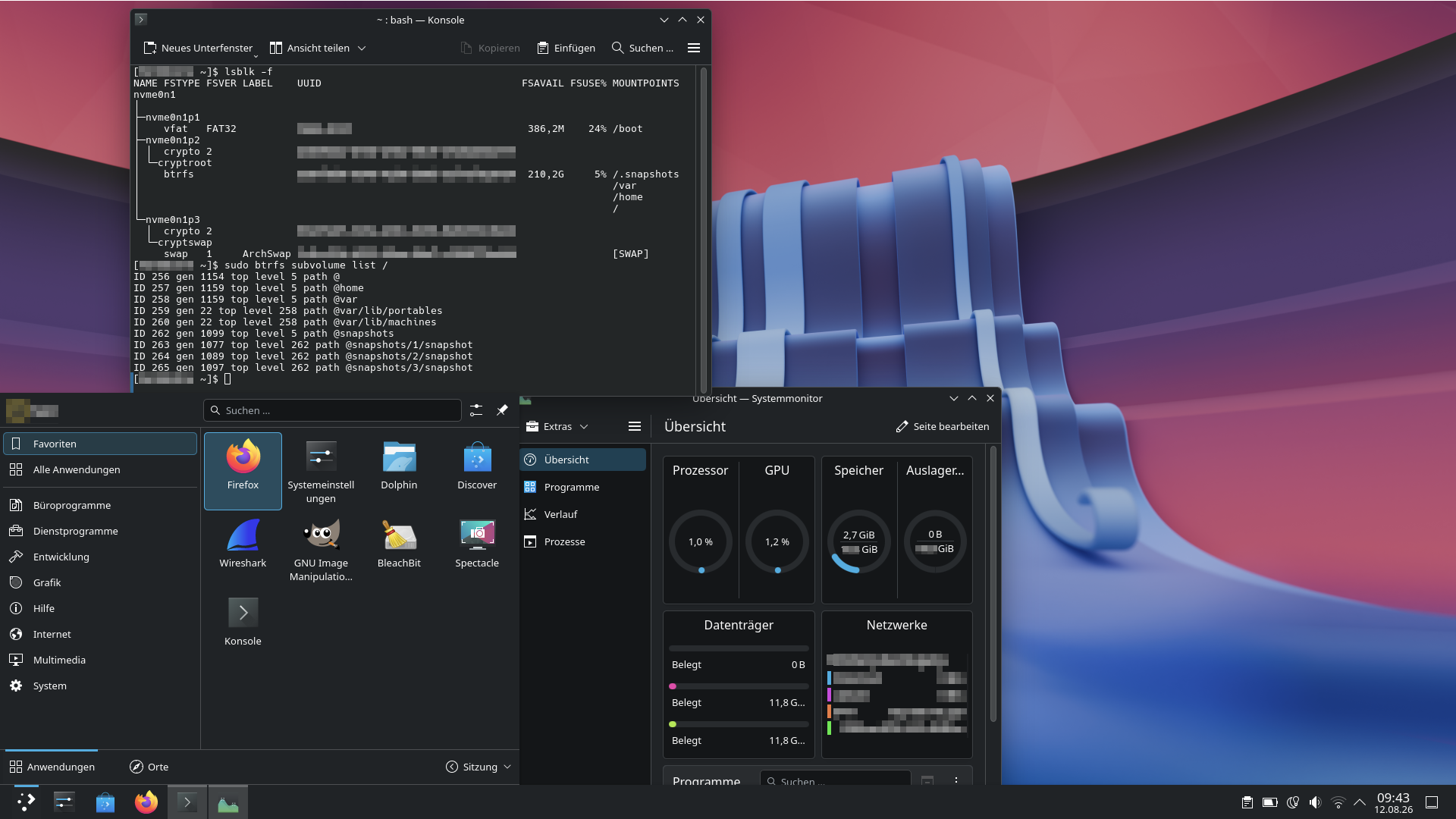The height and width of the screenshot is (819, 1456).
Task: Click Einfügen in the Konsole toolbar
Action: [566, 48]
